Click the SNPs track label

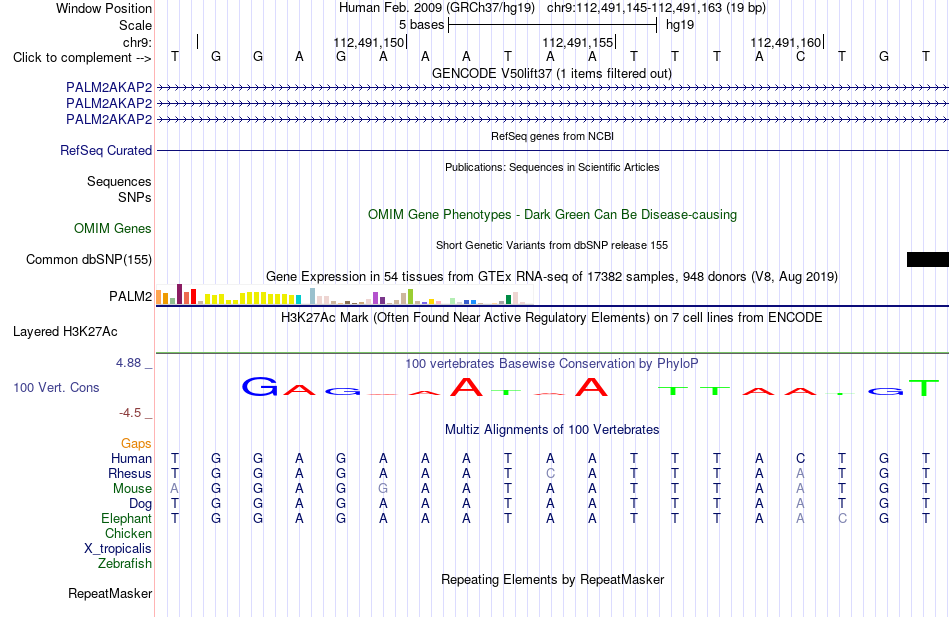[135, 198]
